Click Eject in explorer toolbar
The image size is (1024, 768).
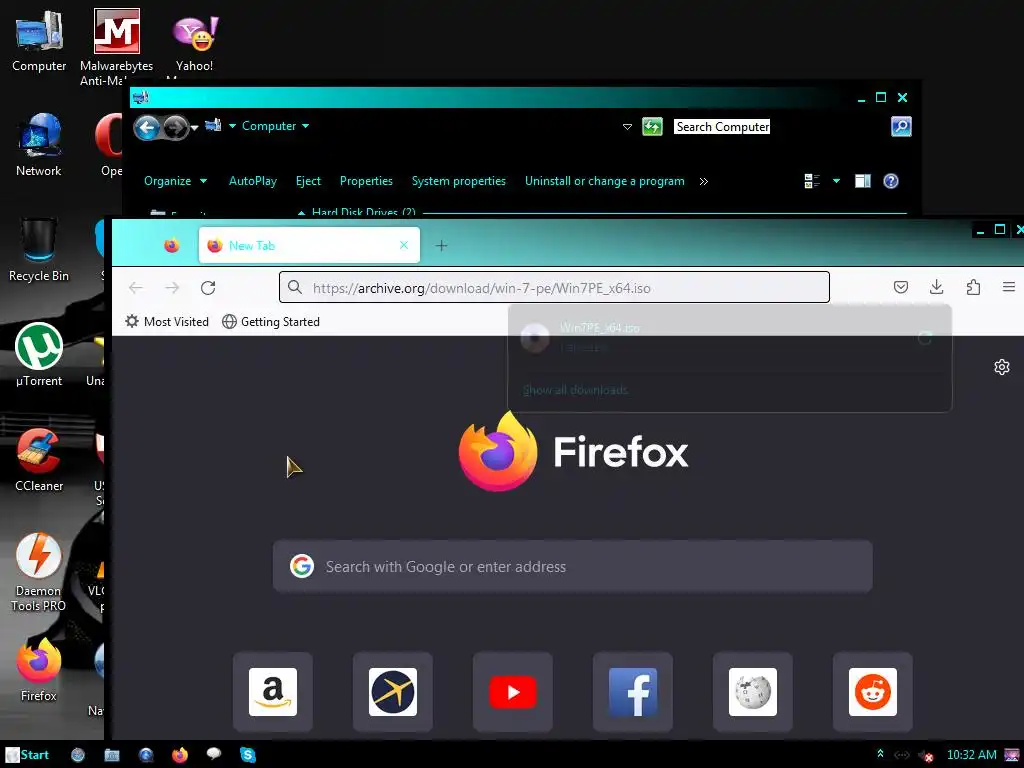(x=308, y=181)
